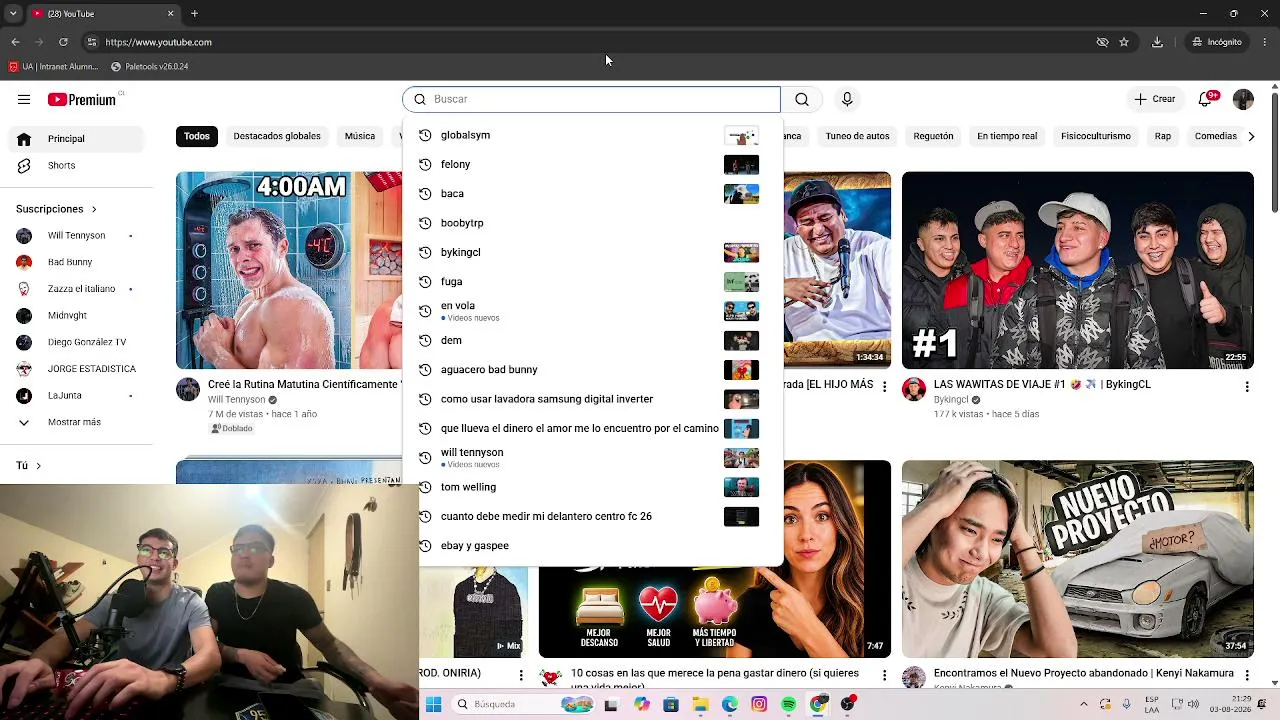The width and height of the screenshot is (1280, 720).
Task: Select the Destacados globales chip
Action: click(277, 136)
